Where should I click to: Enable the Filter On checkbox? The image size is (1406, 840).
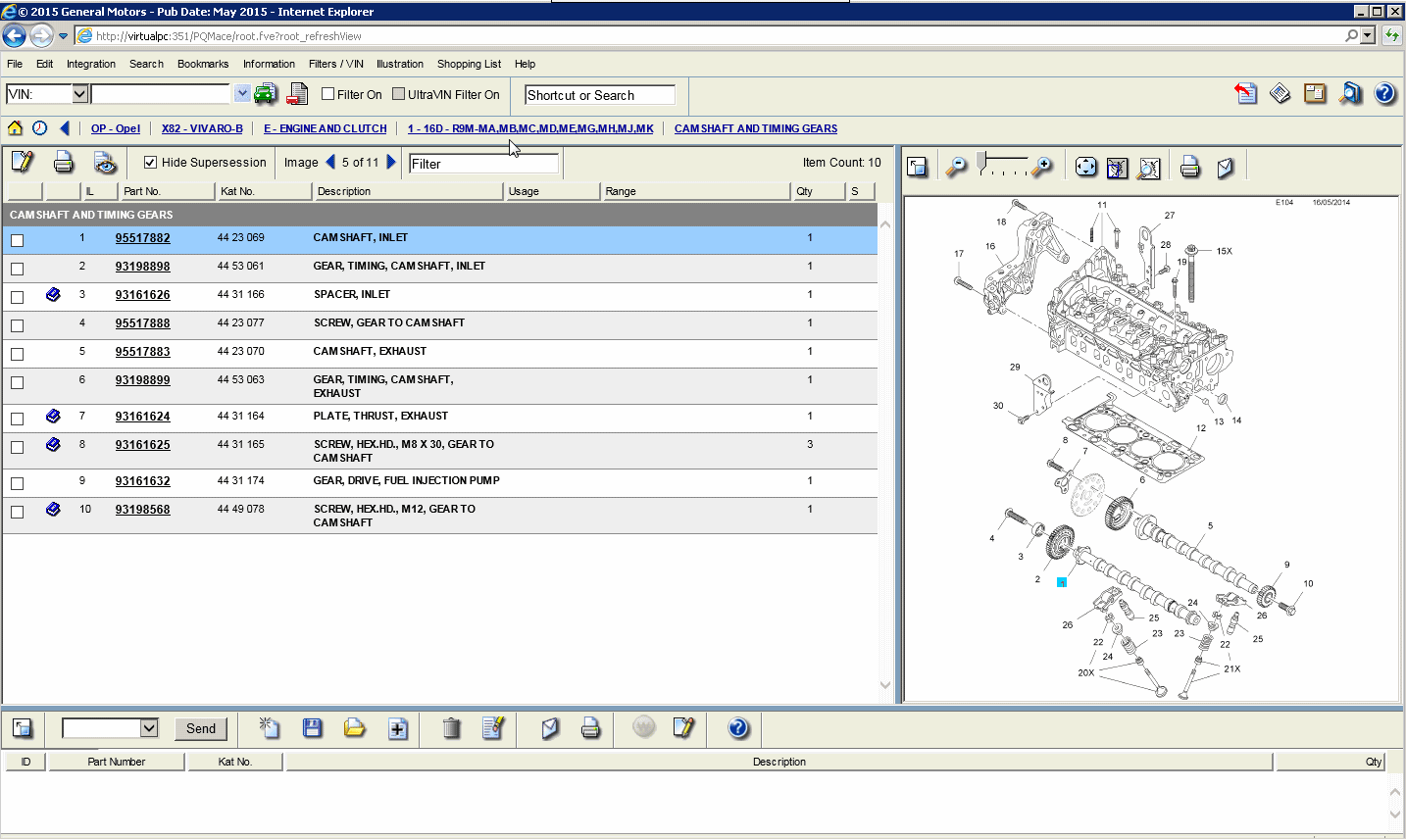tap(328, 94)
